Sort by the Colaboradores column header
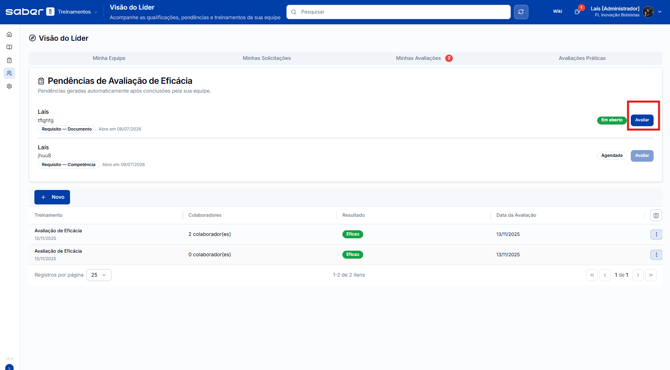The image size is (670, 370). (205, 215)
